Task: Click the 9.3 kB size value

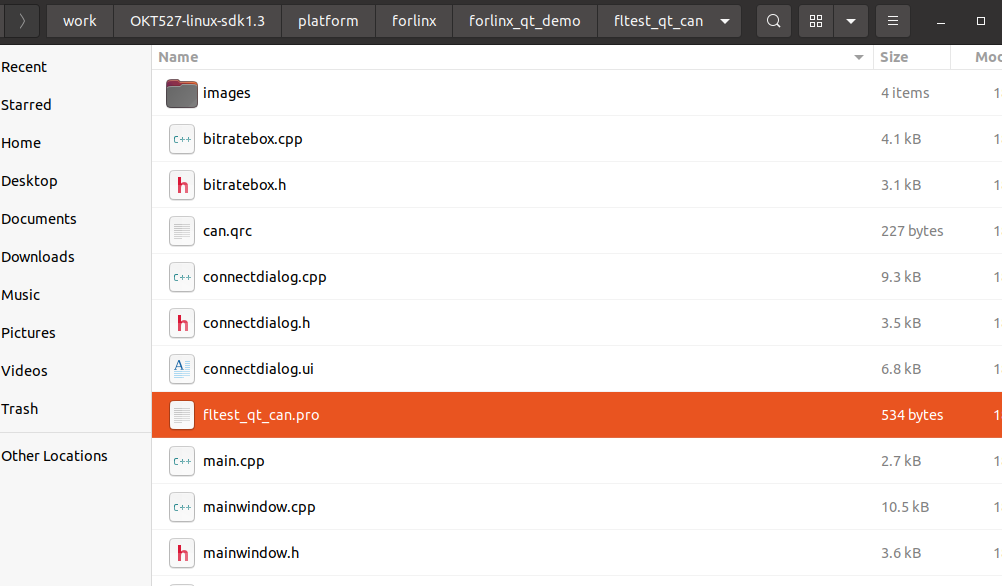Action: click(901, 277)
